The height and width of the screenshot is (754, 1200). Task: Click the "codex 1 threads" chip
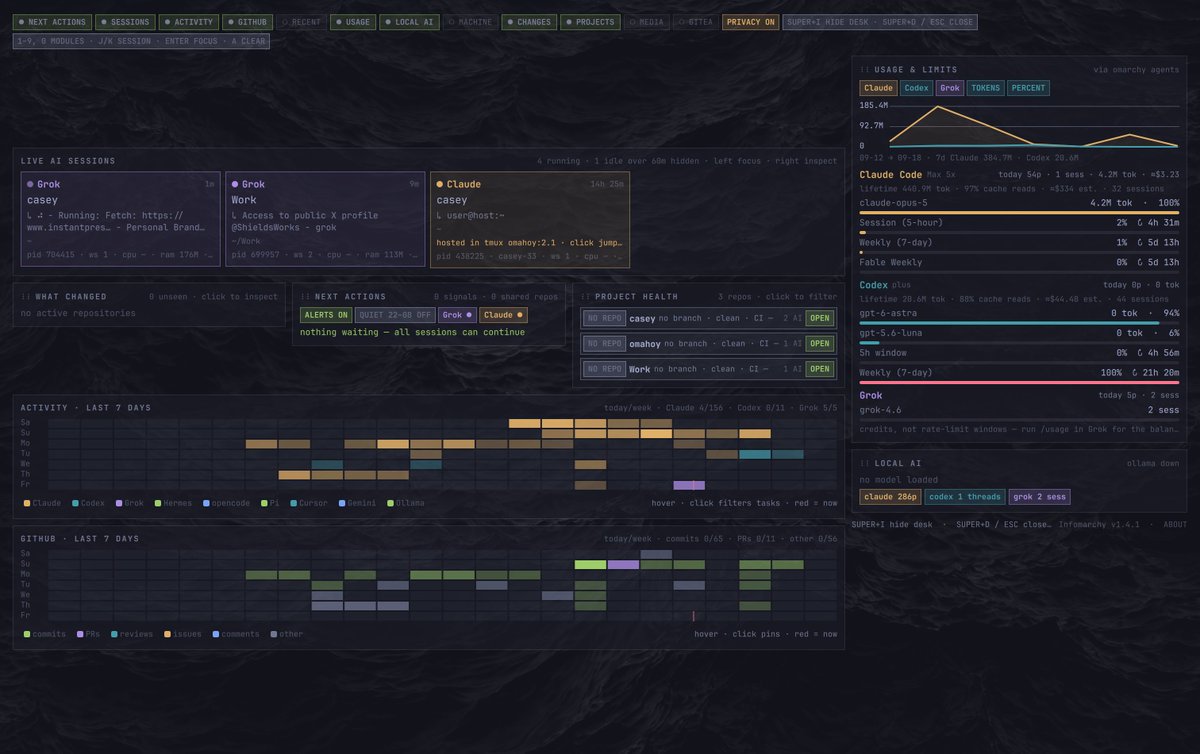coord(964,497)
